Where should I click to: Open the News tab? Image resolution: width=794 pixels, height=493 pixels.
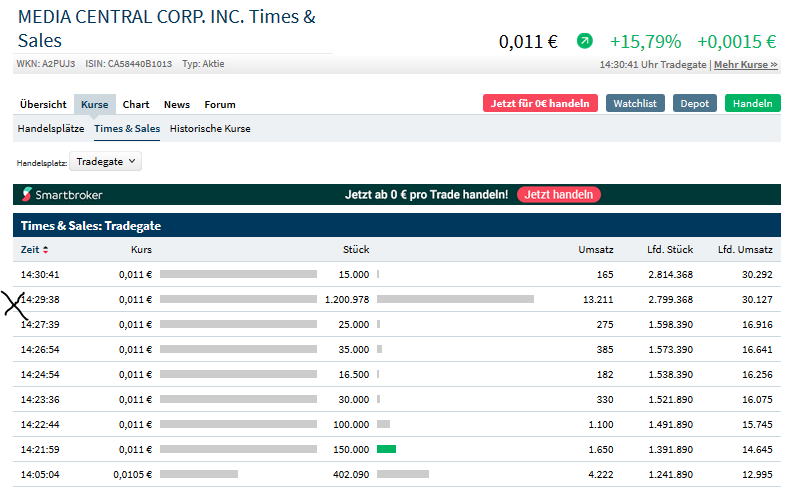(x=177, y=104)
